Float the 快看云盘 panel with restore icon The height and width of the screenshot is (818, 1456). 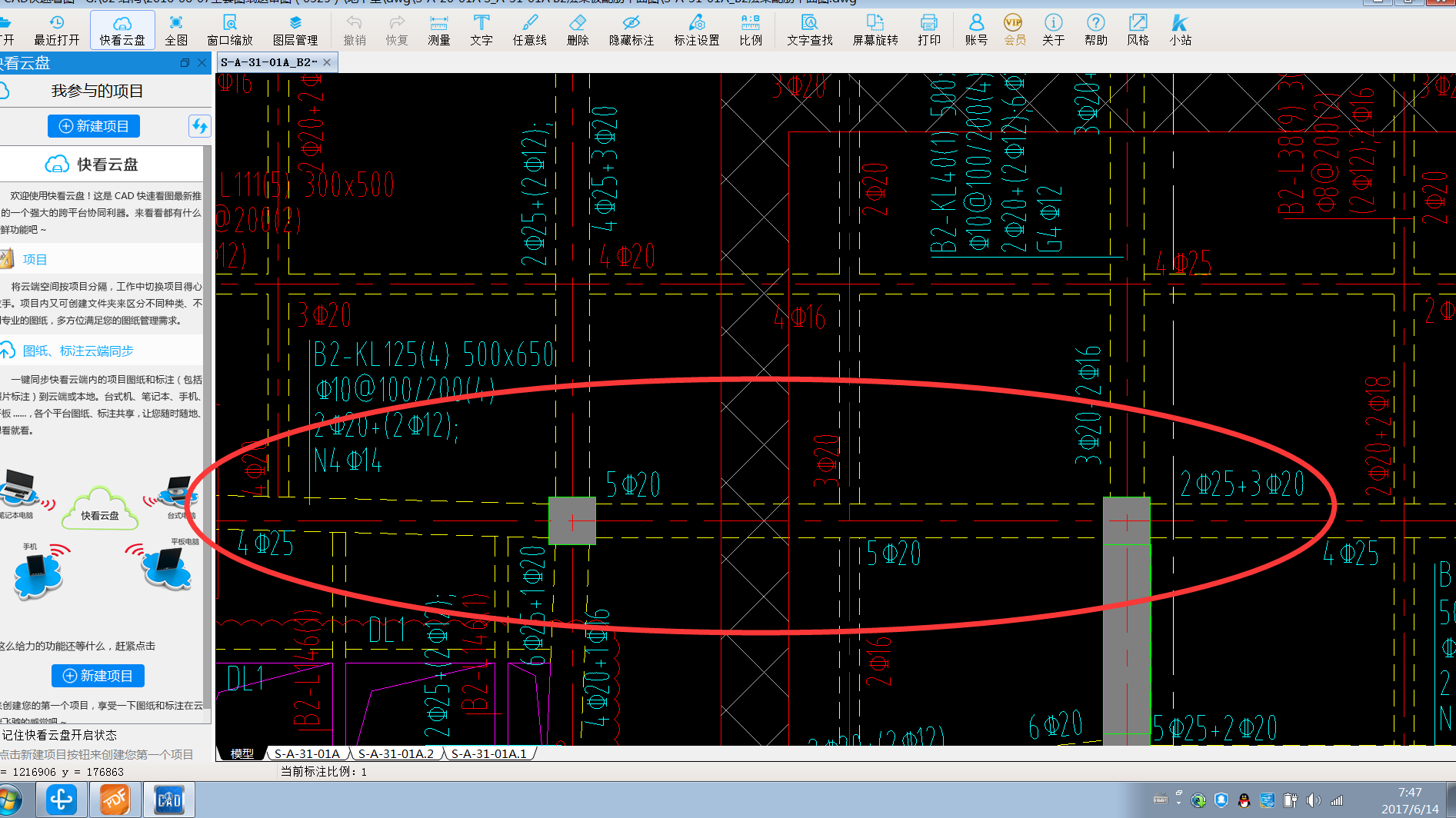[185, 63]
